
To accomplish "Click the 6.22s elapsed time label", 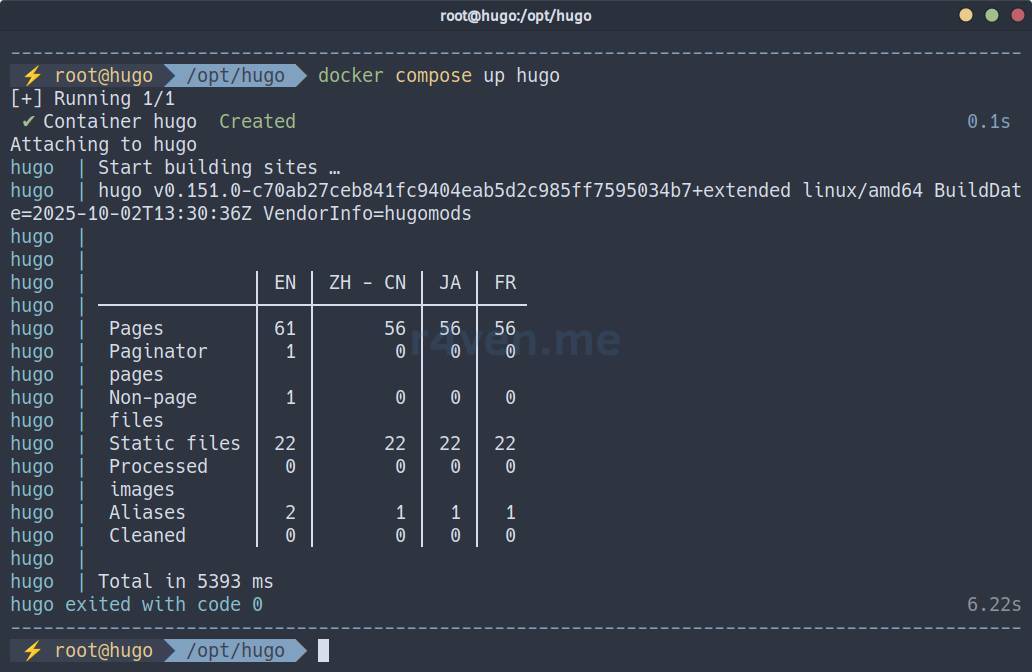I will [x=993, y=605].
